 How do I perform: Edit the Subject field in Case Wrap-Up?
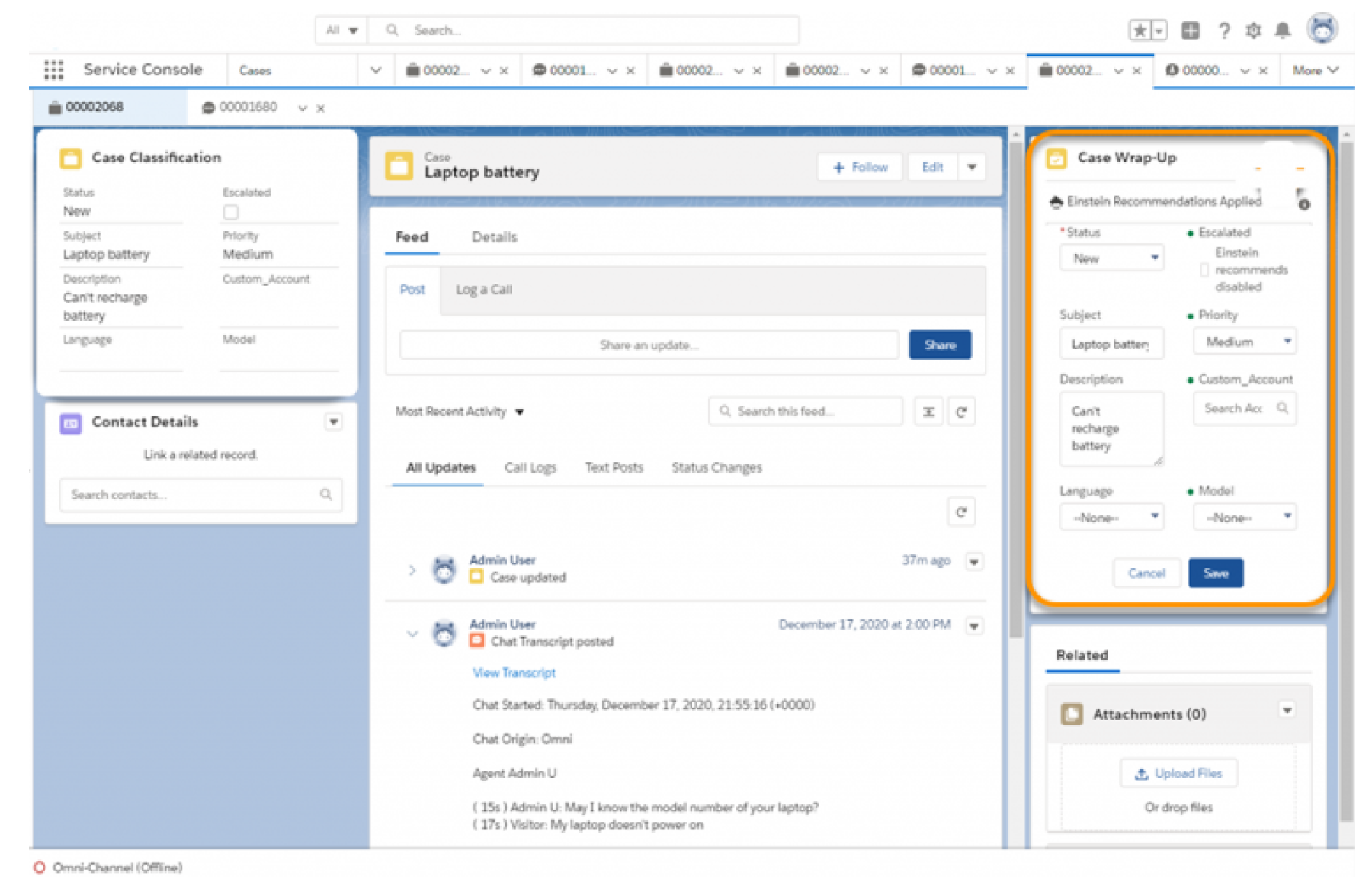[1111, 345]
